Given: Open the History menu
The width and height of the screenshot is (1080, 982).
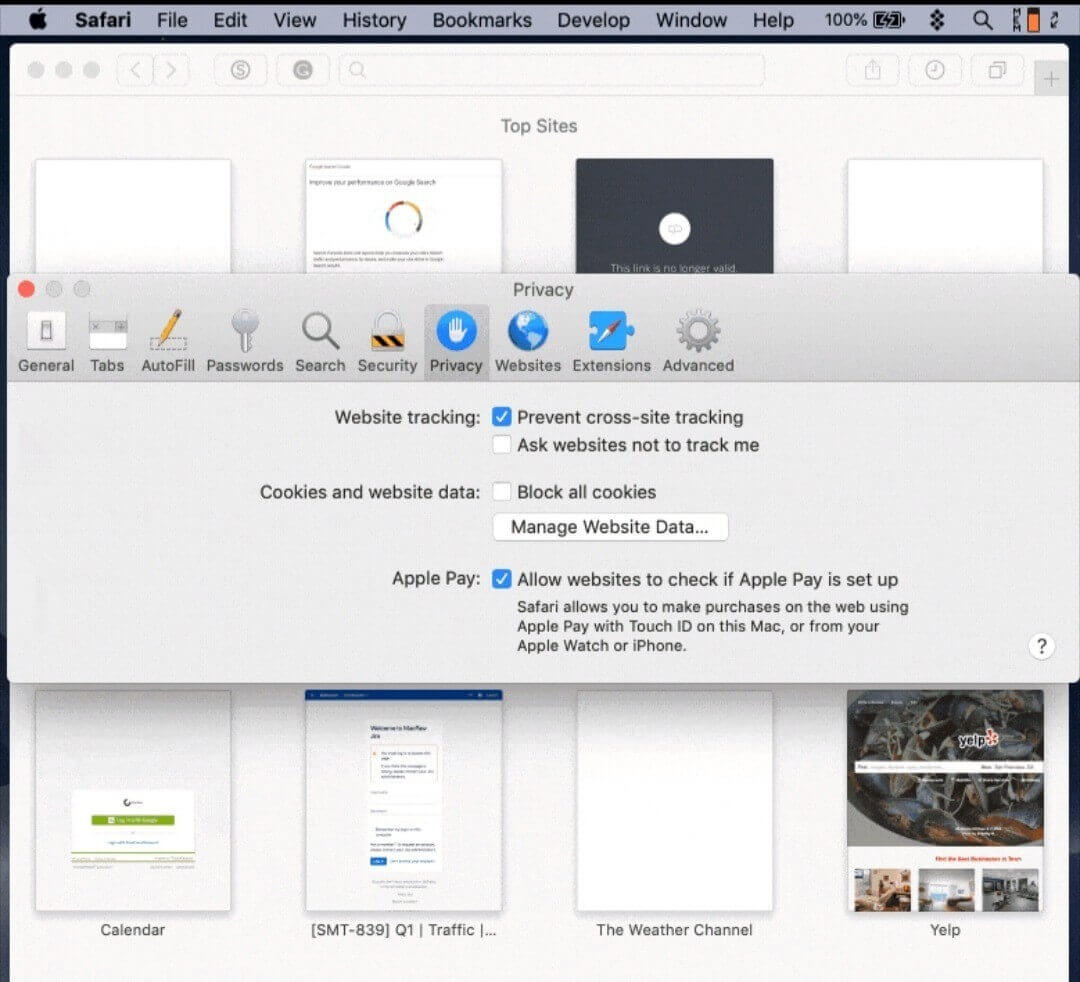Looking at the screenshot, I should 373,20.
